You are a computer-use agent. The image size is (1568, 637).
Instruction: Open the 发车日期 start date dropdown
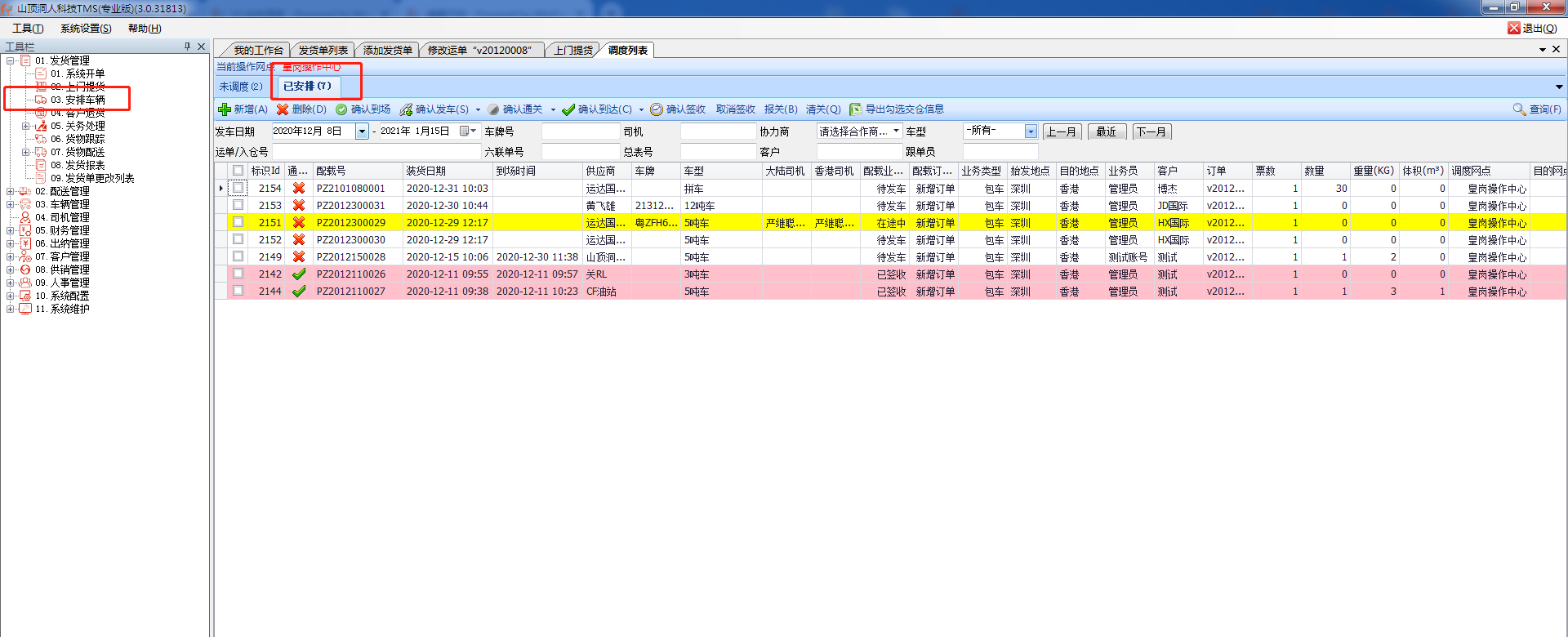coord(362,131)
